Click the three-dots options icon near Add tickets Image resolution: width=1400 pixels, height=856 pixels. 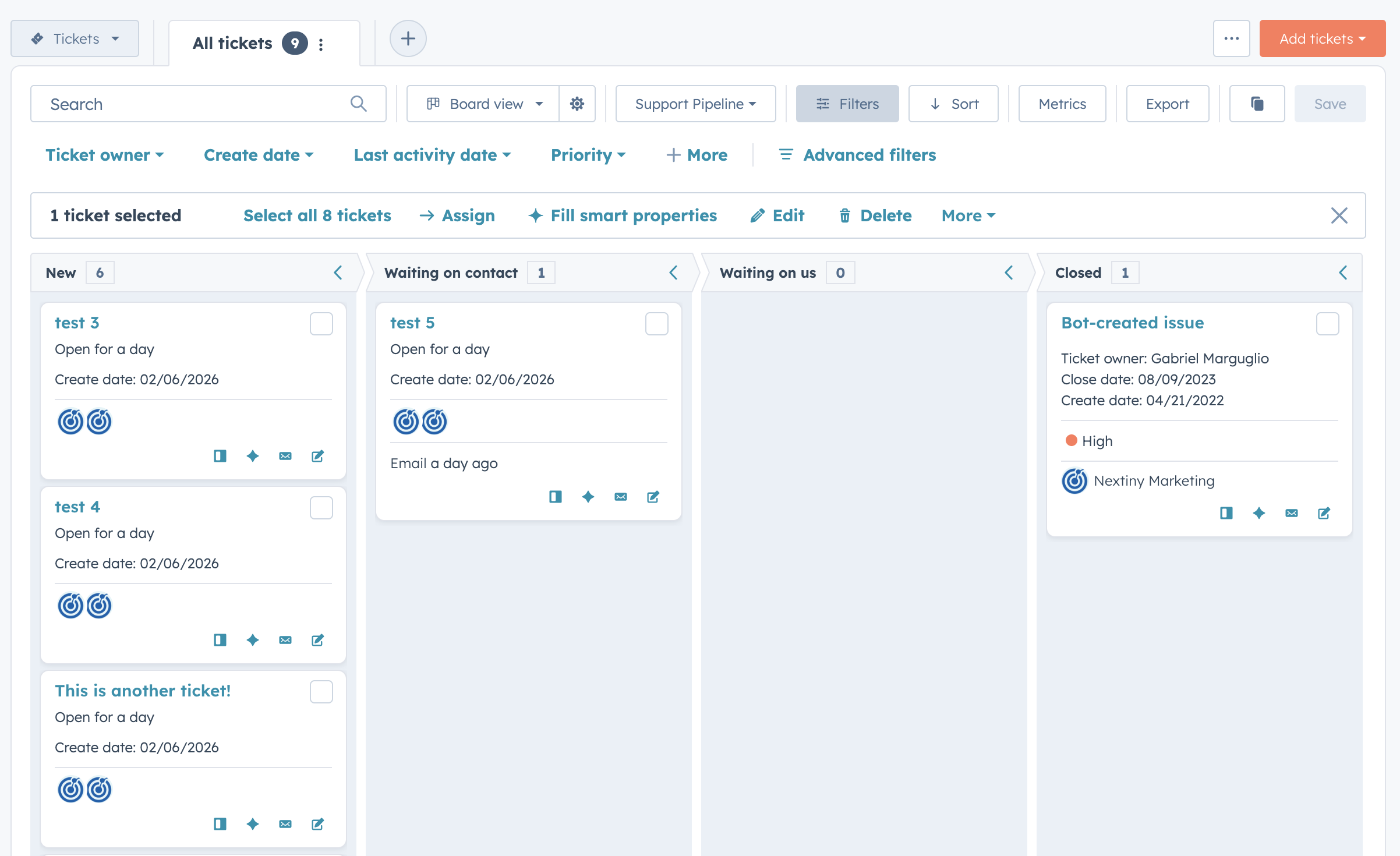[x=1231, y=38]
